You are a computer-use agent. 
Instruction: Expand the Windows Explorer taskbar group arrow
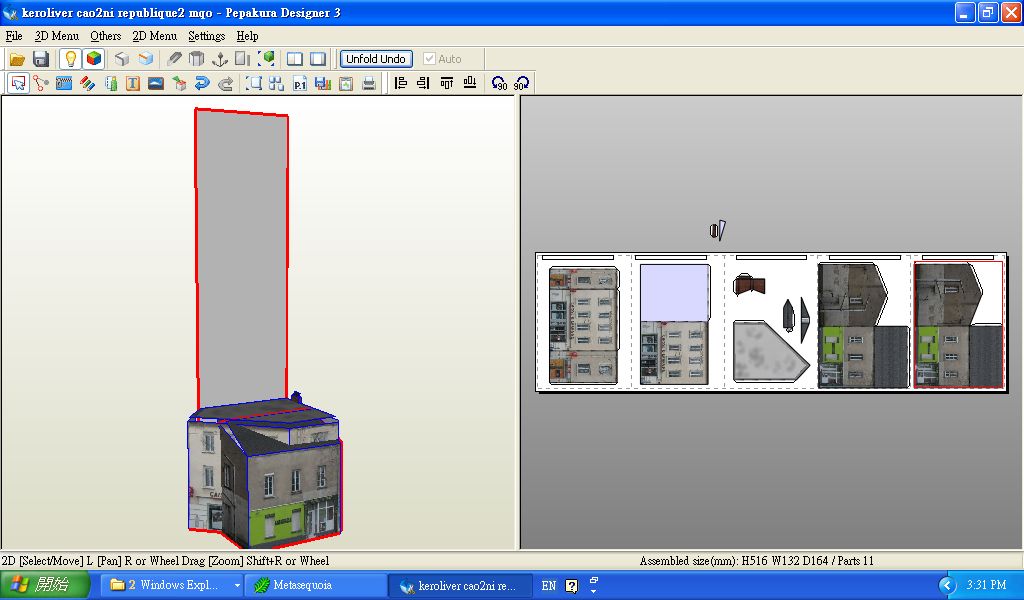pos(237,585)
